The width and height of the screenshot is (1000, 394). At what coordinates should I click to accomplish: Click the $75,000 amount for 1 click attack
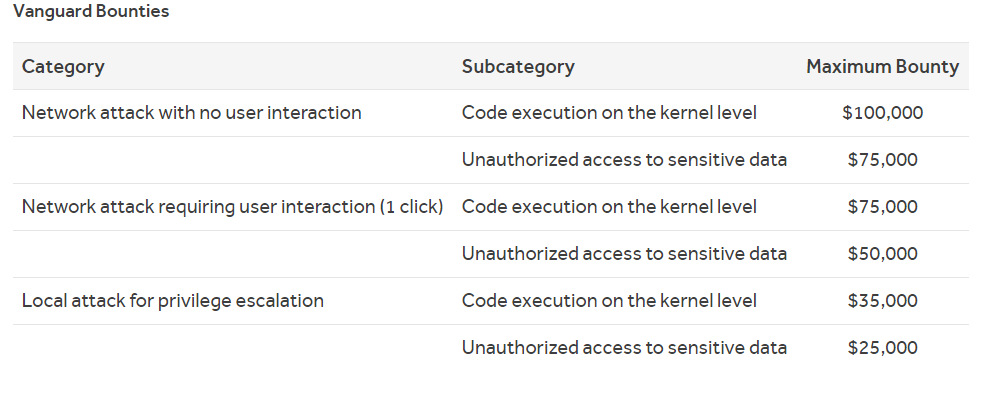(883, 207)
